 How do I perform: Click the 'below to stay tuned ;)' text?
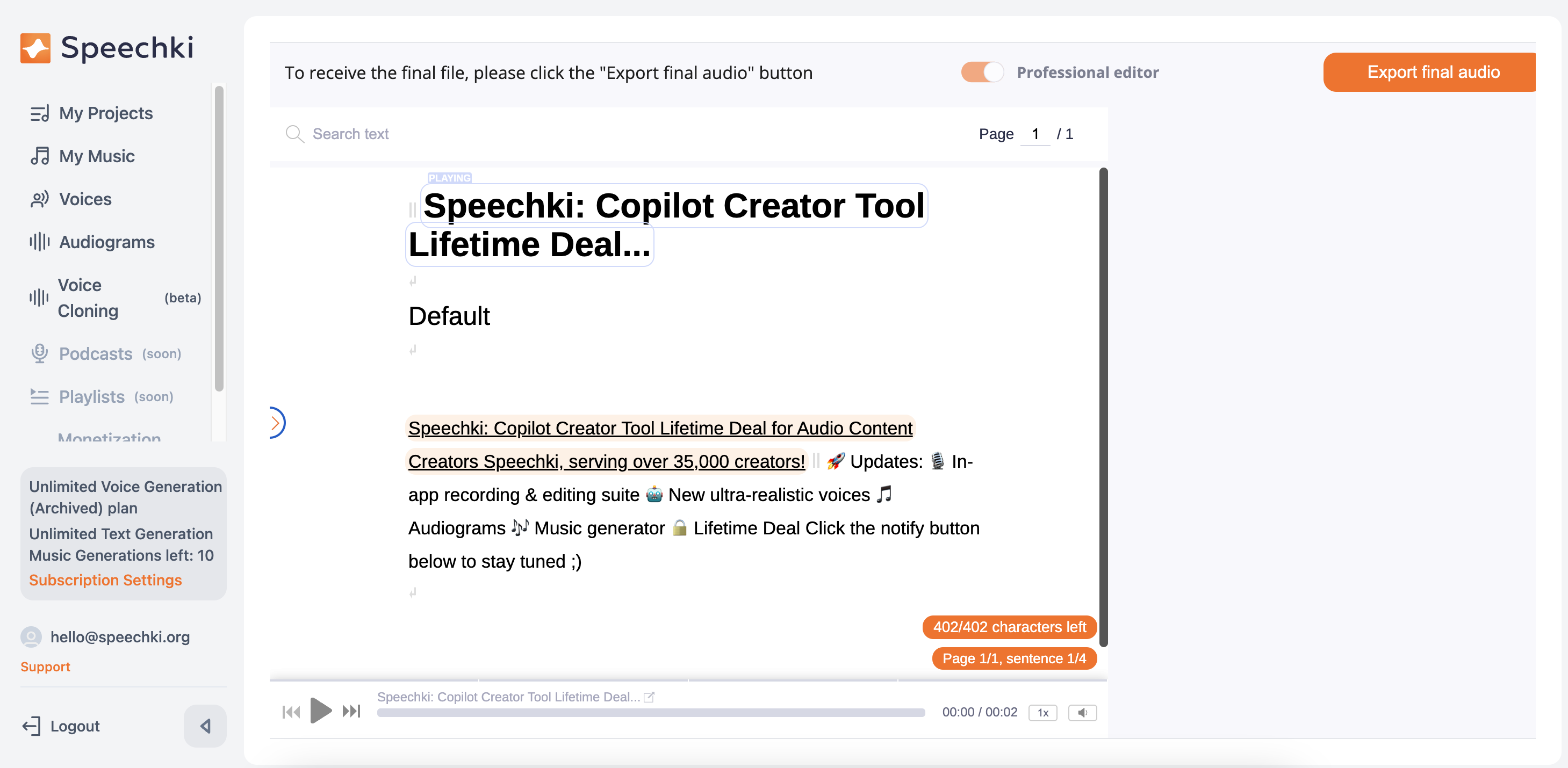click(495, 562)
